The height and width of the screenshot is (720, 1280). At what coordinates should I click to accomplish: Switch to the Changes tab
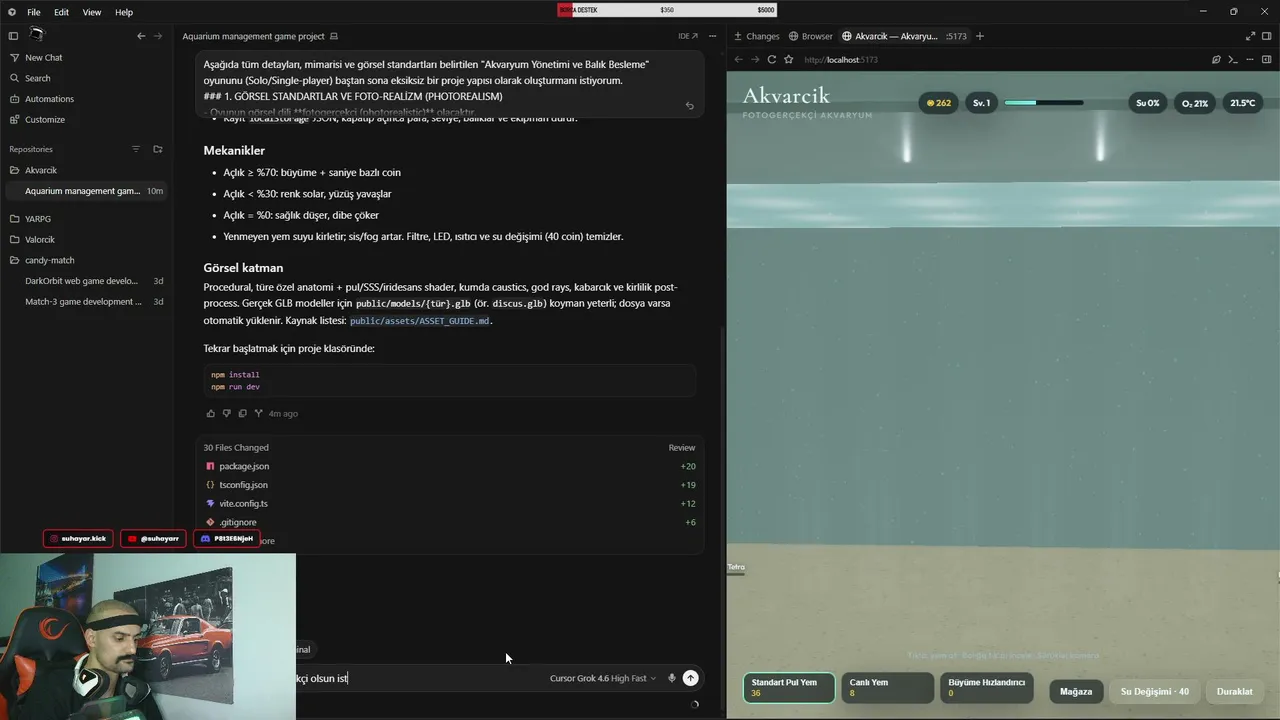click(x=756, y=36)
